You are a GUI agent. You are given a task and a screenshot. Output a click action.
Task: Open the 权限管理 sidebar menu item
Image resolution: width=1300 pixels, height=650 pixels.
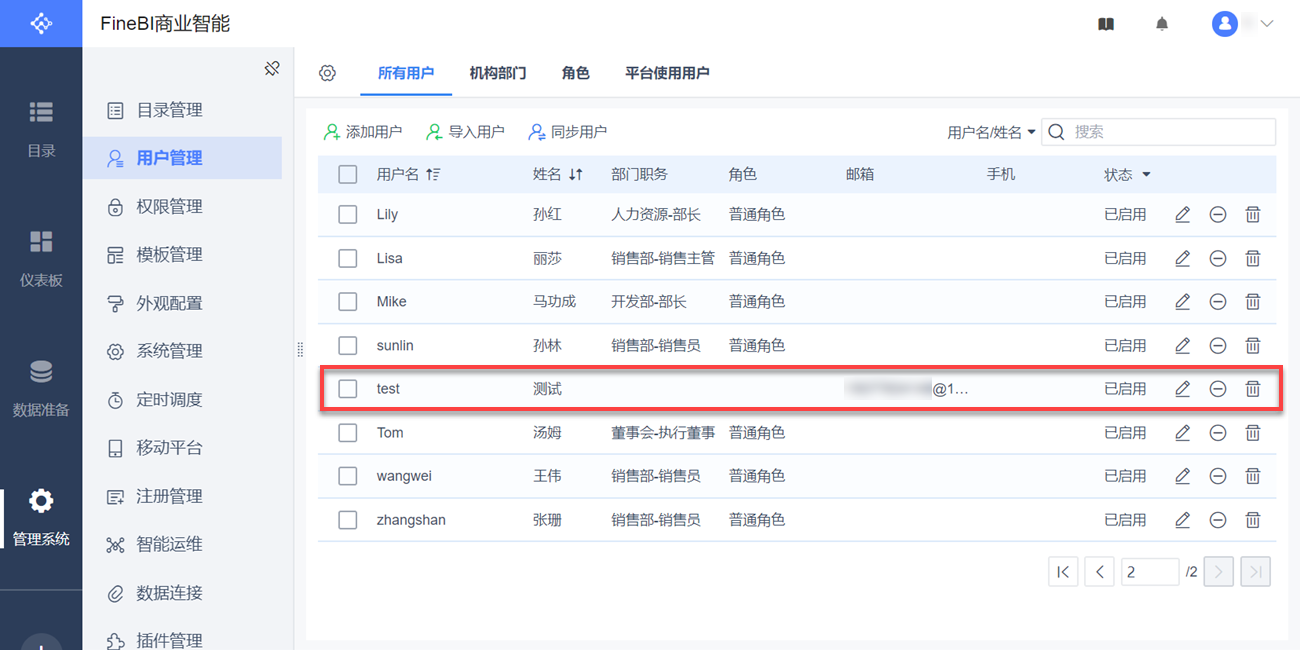[169, 207]
